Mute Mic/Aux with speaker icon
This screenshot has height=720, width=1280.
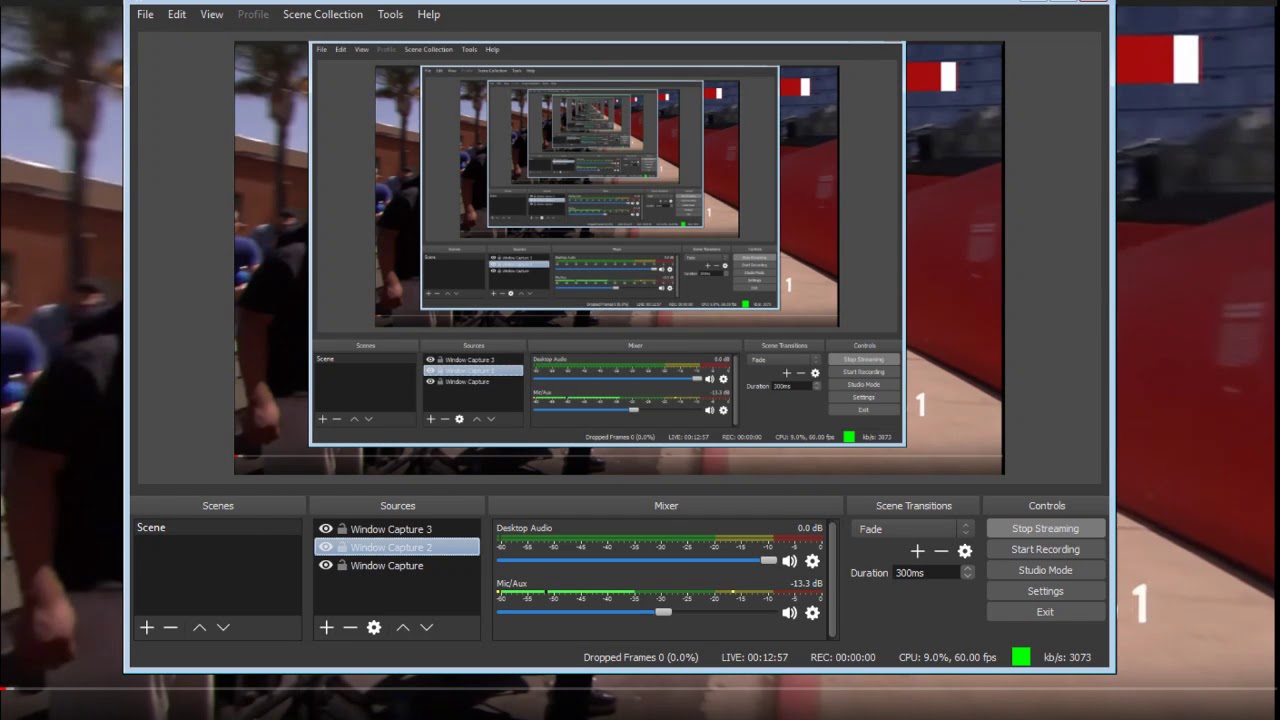click(789, 612)
